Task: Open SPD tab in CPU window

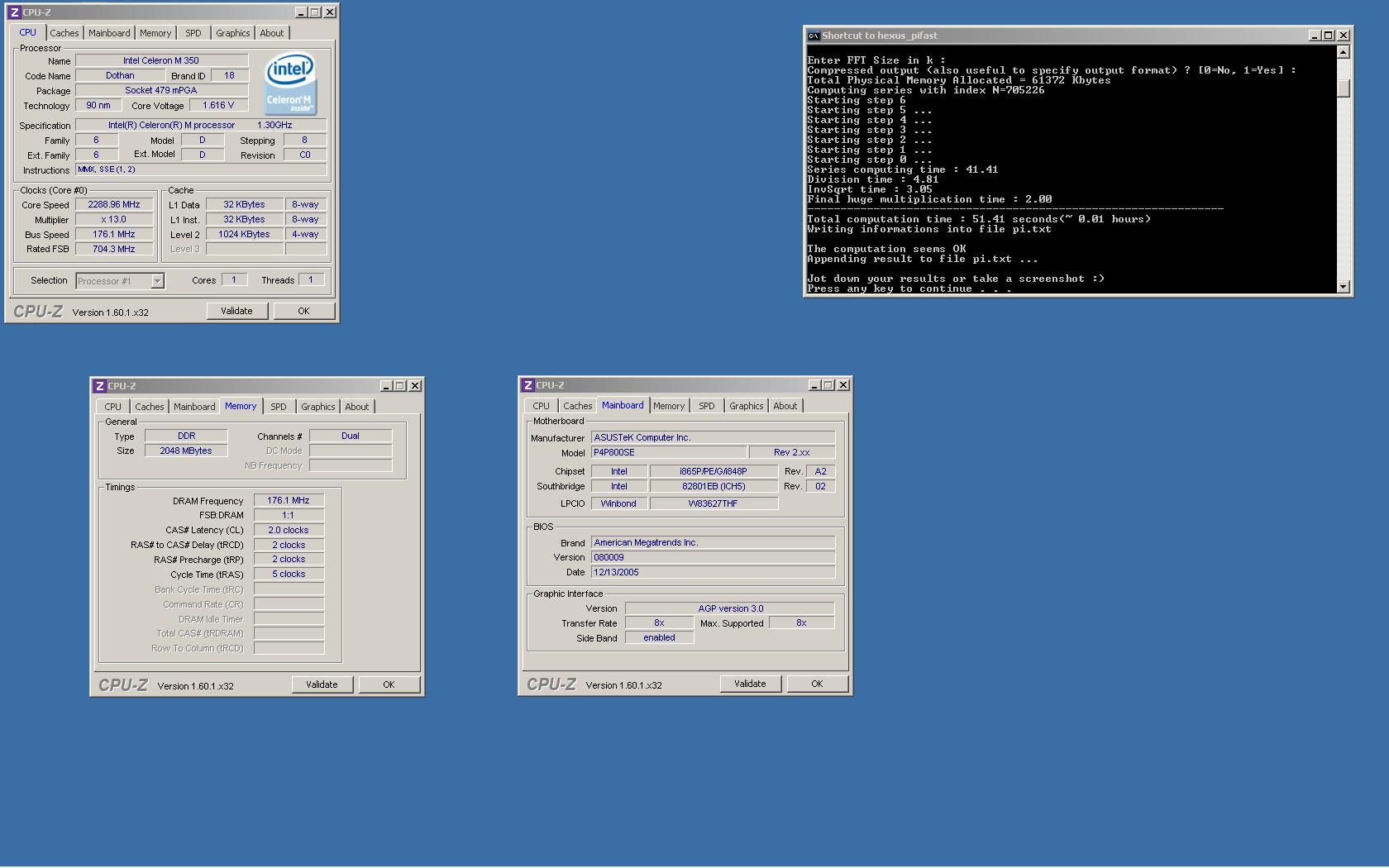Action: pyautogui.click(x=193, y=33)
